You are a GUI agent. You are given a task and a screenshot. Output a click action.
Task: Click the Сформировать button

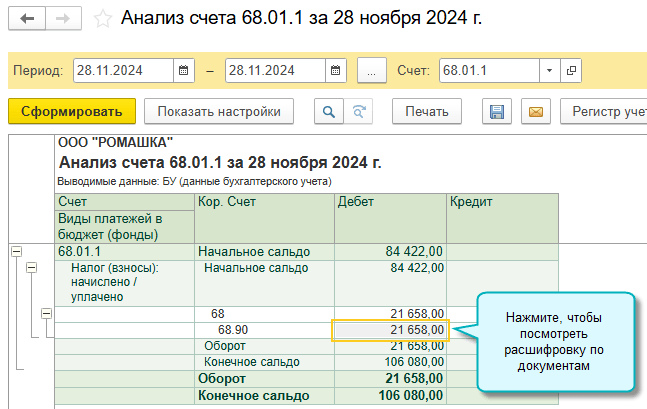(71, 111)
